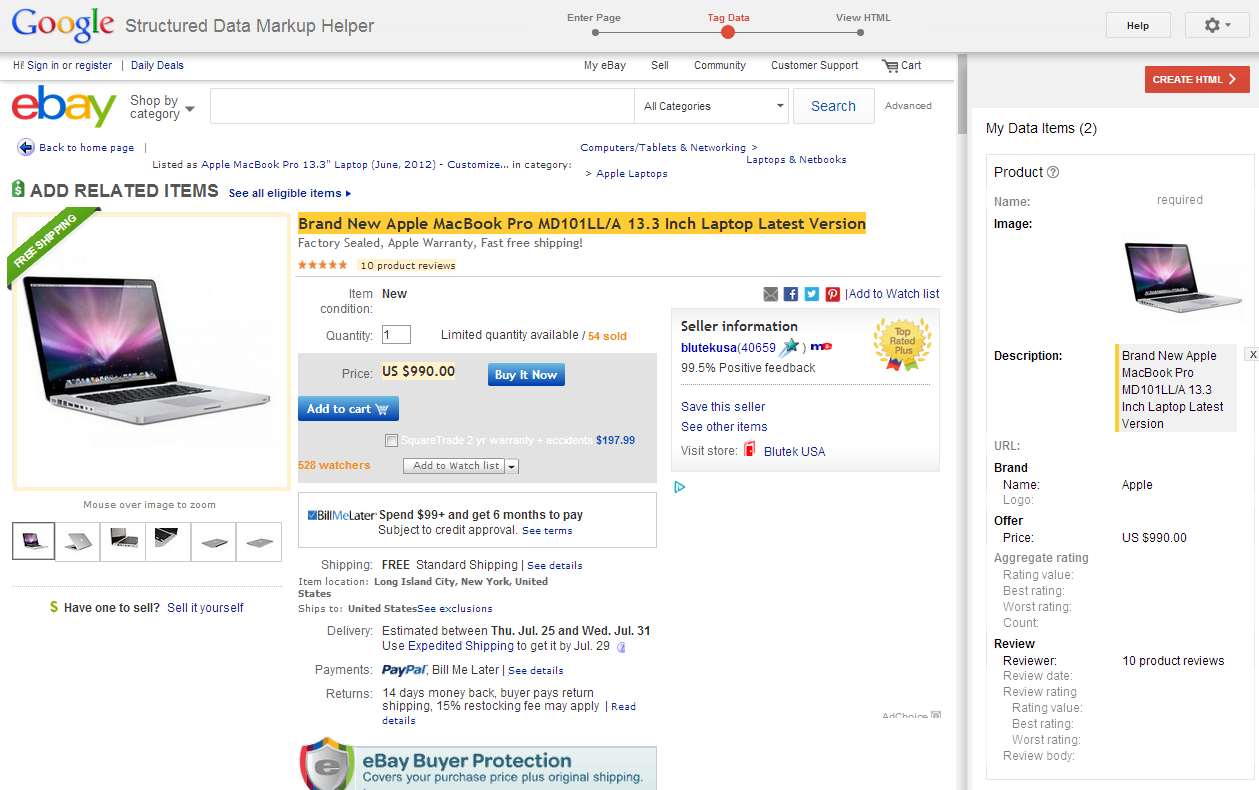Image resolution: width=1259 pixels, height=790 pixels.
Task: Pin the listing using the Pinterest icon
Action: coord(832,294)
